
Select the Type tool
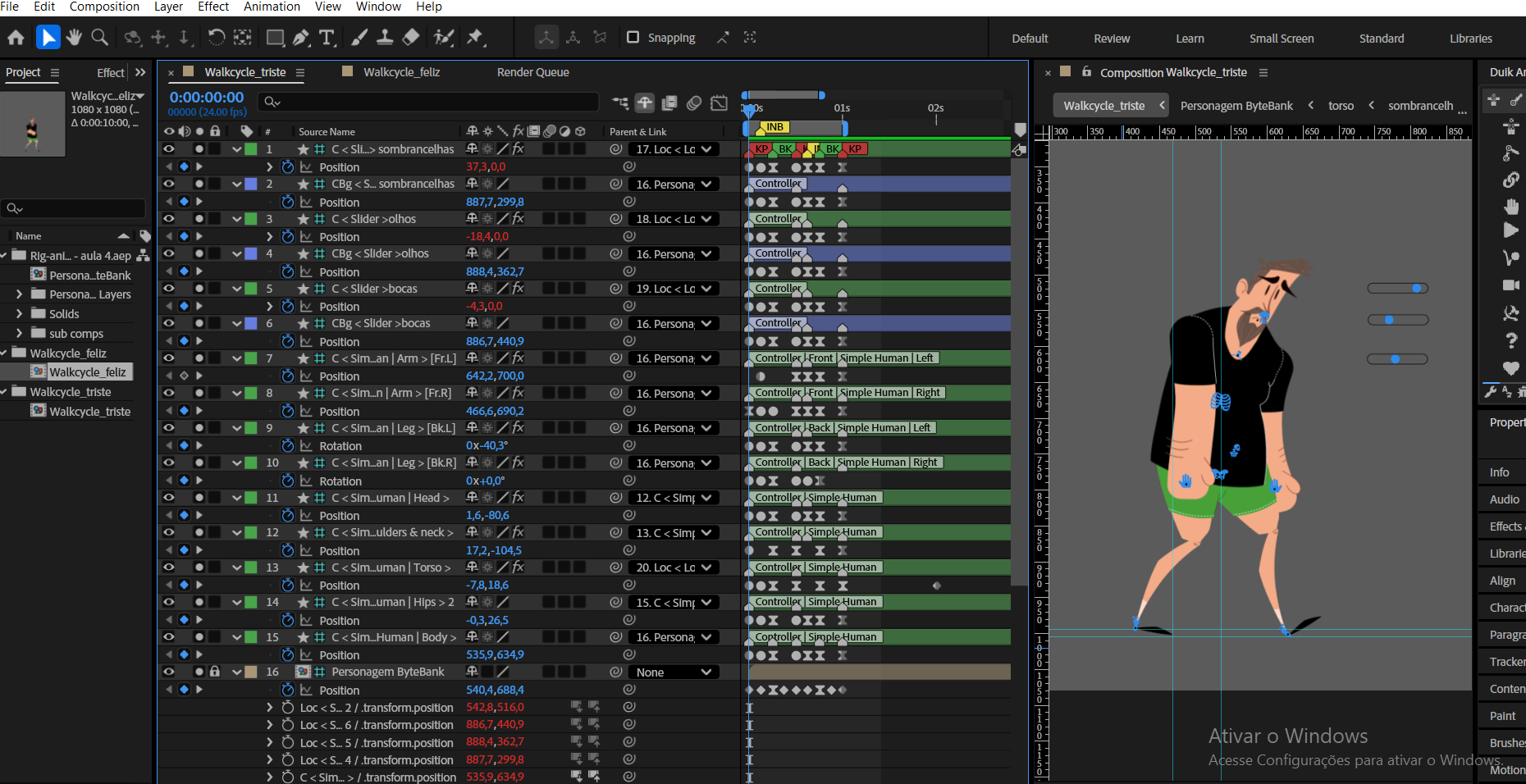(327, 38)
